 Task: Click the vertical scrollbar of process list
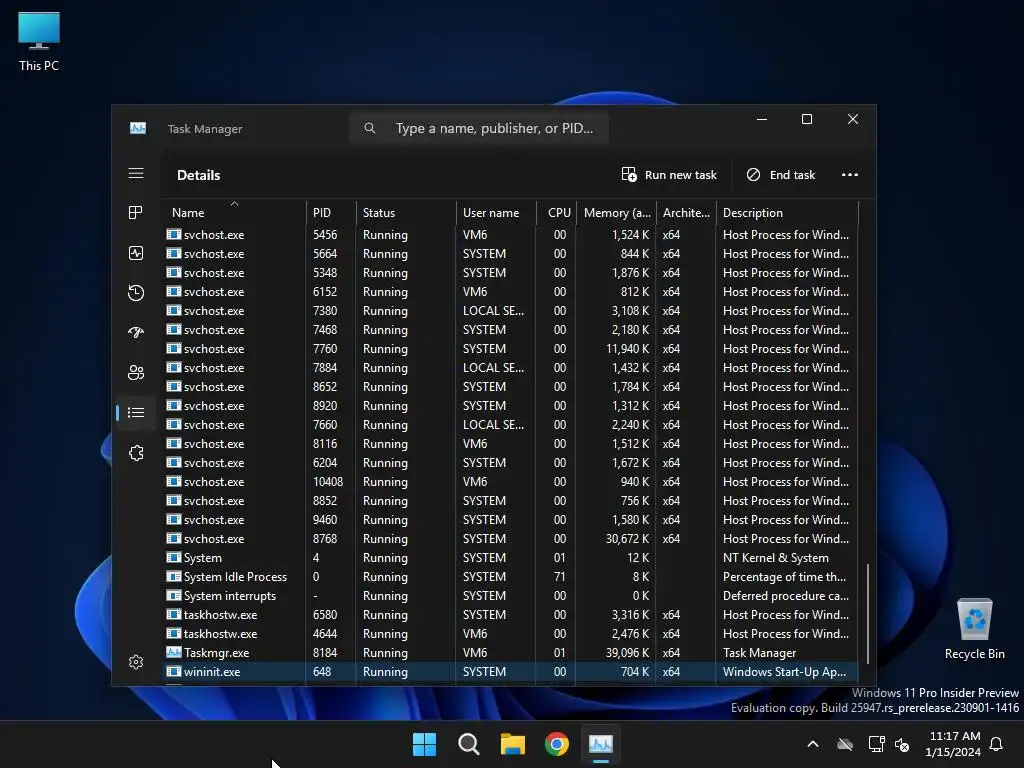[867, 614]
